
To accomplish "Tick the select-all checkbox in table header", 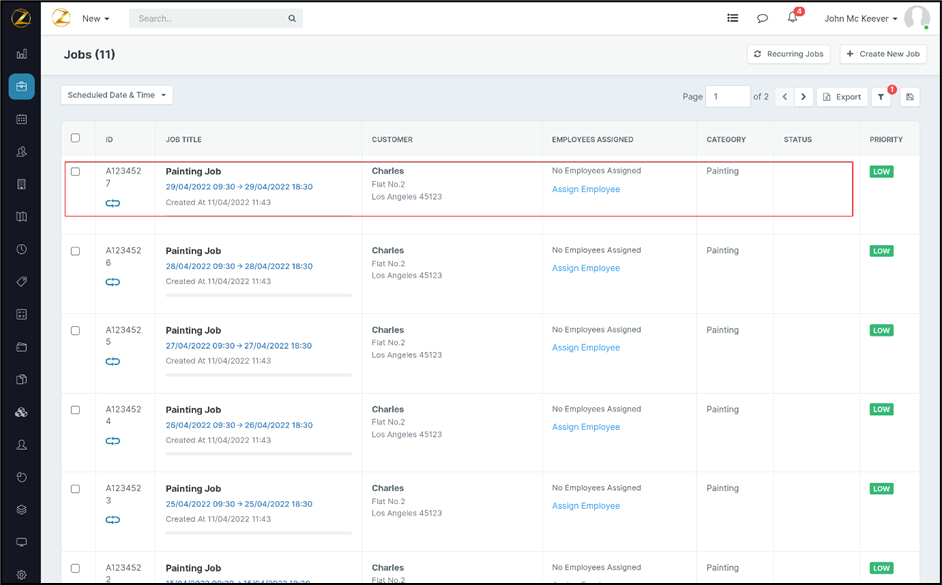I will pos(75,138).
